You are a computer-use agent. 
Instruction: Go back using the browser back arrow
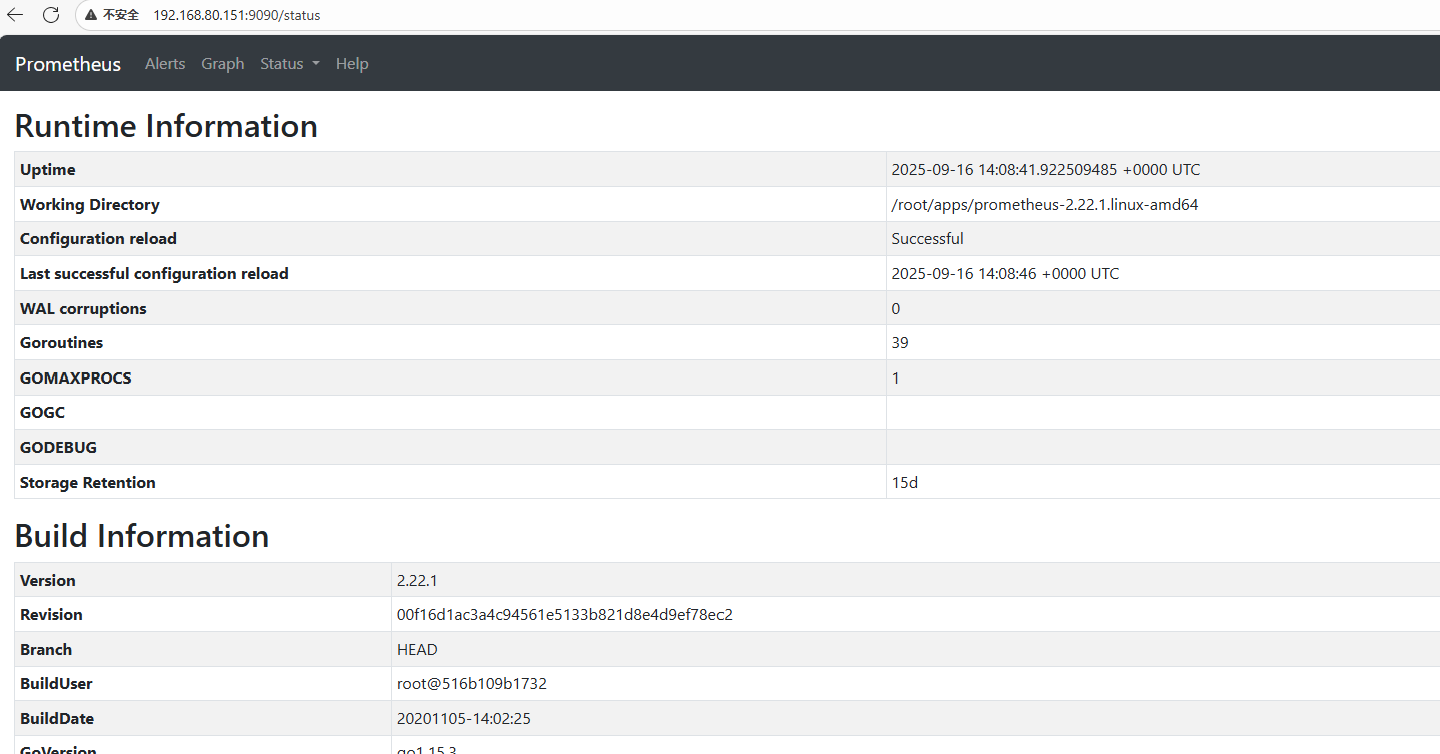pos(15,15)
